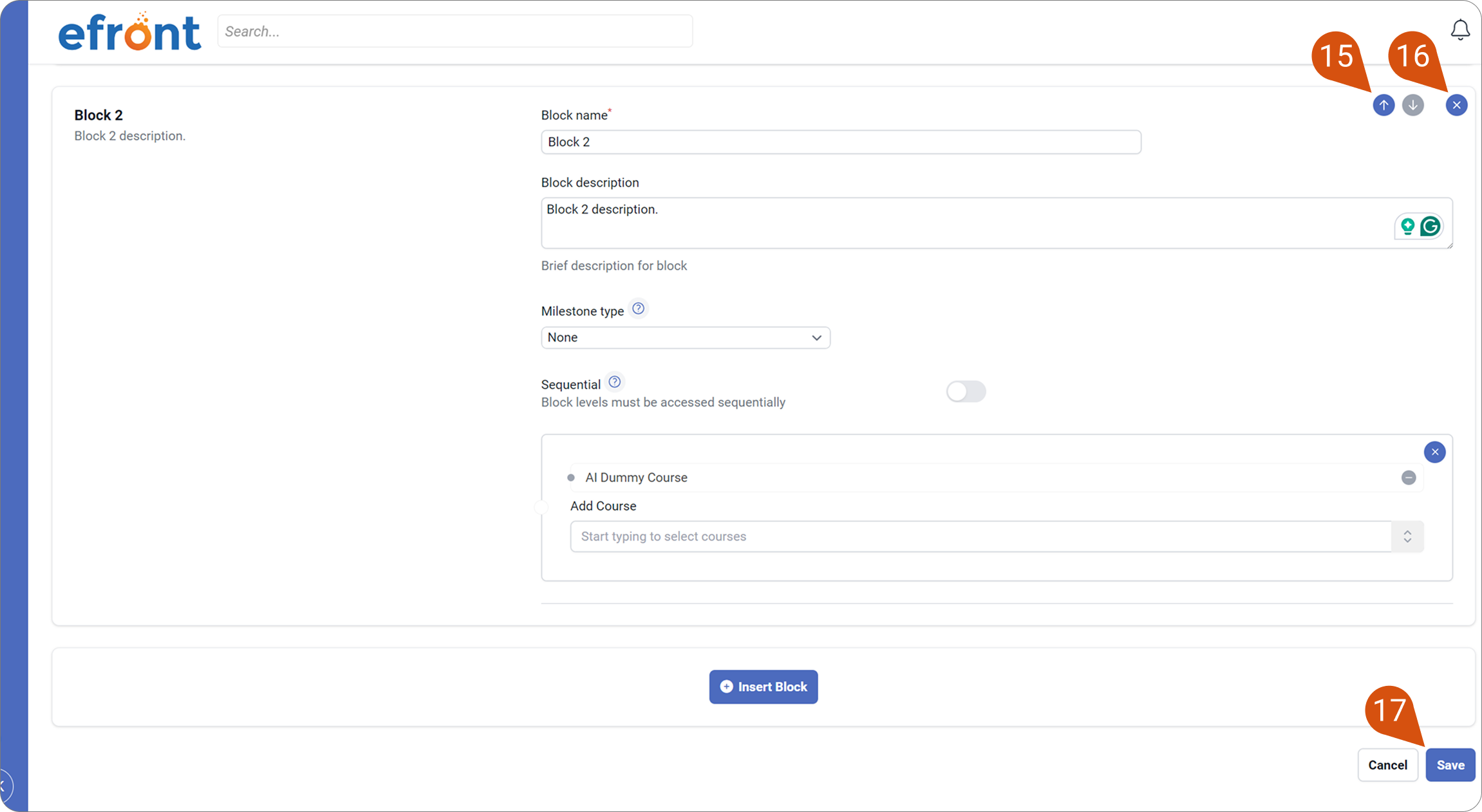Image resolution: width=1482 pixels, height=812 pixels.
Task: Toggle the Sequential switch
Action: coord(966,391)
